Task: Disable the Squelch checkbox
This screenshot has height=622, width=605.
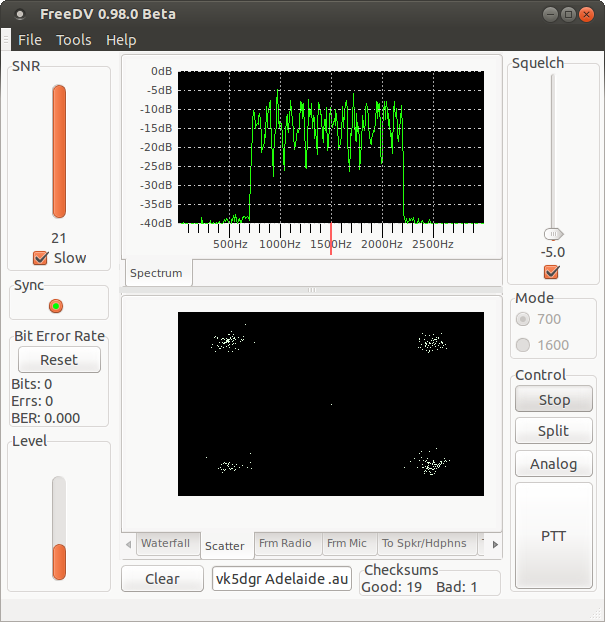Action: pos(551,272)
